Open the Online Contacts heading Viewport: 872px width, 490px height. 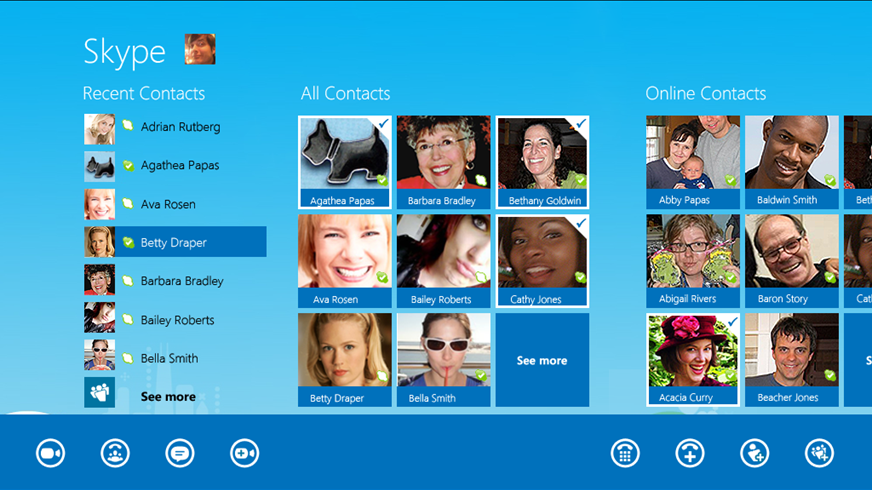point(706,93)
